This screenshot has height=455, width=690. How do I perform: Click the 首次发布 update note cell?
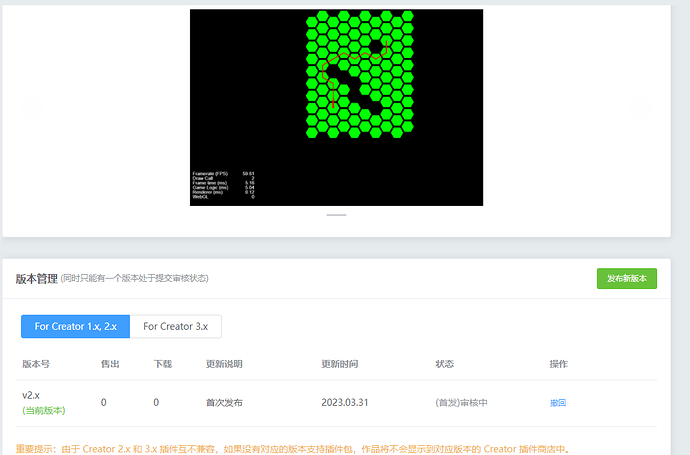click(224, 403)
